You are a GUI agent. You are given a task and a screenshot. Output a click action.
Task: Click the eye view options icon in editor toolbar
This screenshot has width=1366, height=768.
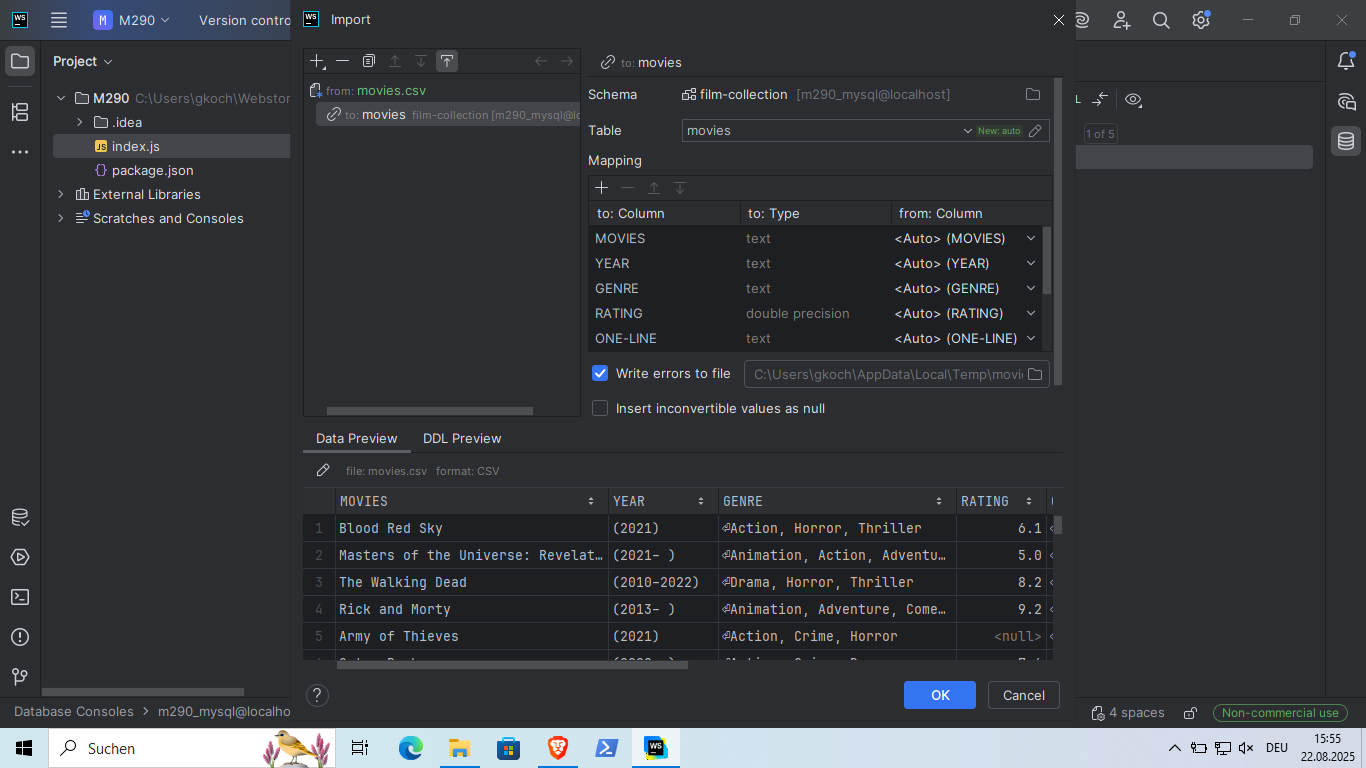1133,99
